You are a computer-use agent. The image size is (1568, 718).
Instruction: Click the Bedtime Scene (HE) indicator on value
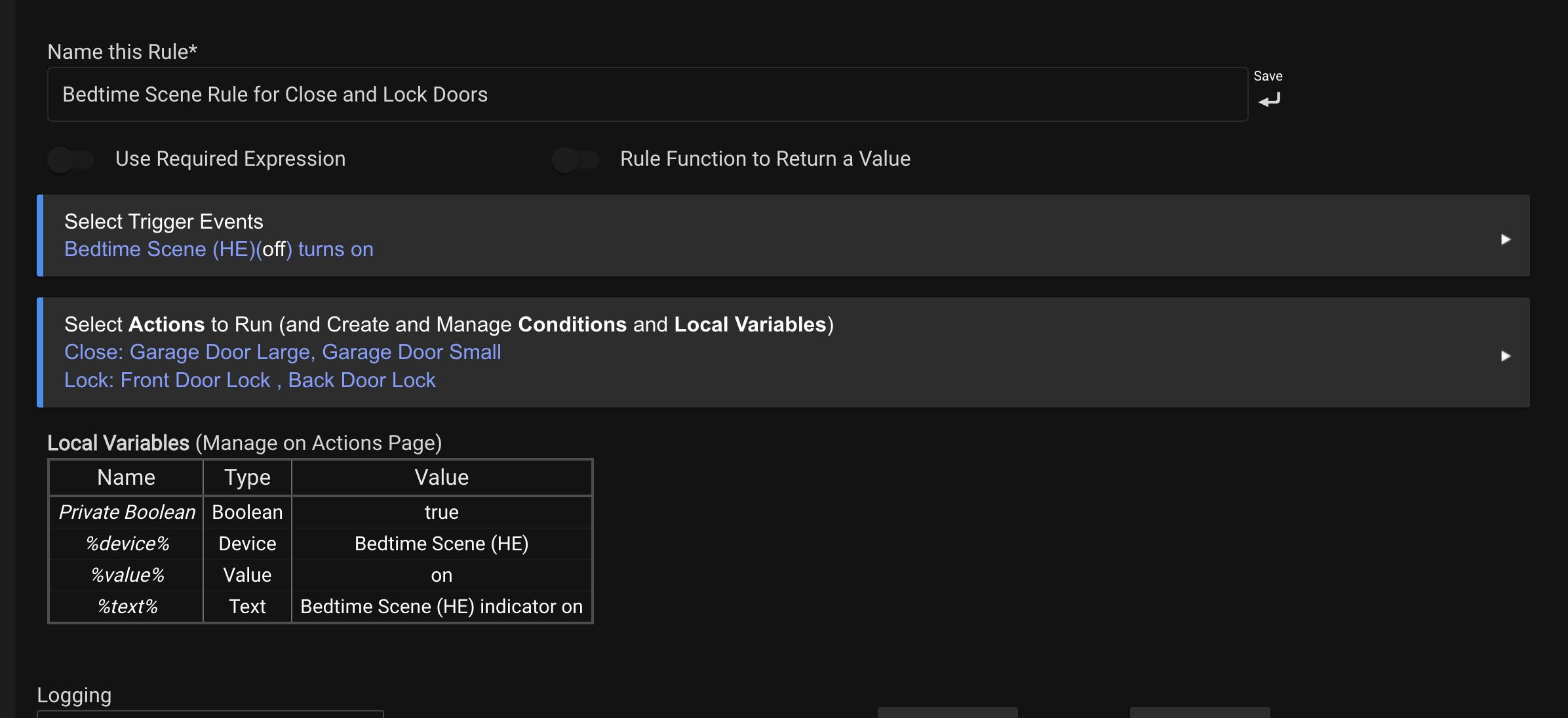(x=441, y=607)
